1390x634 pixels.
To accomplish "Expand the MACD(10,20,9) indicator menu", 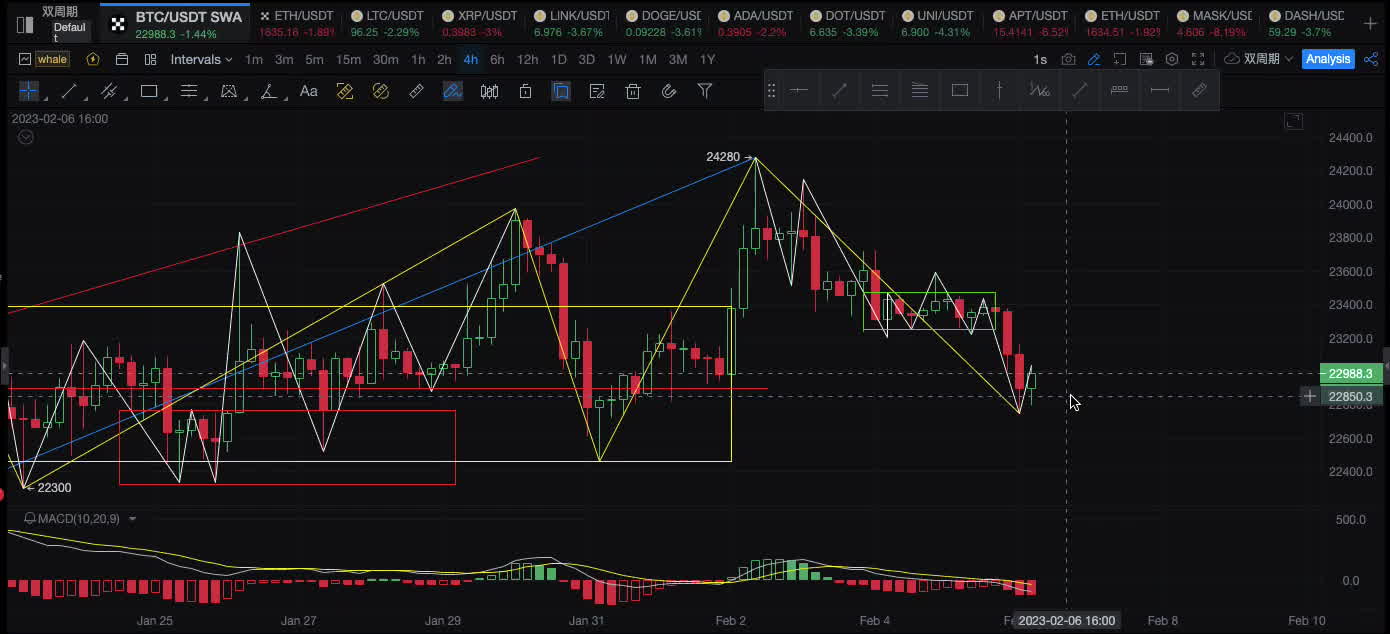I will click(x=132, y=518).
